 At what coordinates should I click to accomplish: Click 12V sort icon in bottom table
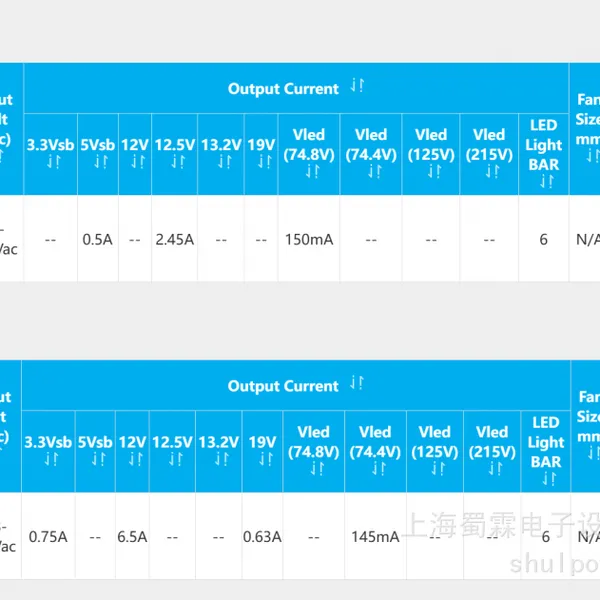coord(136,459)
